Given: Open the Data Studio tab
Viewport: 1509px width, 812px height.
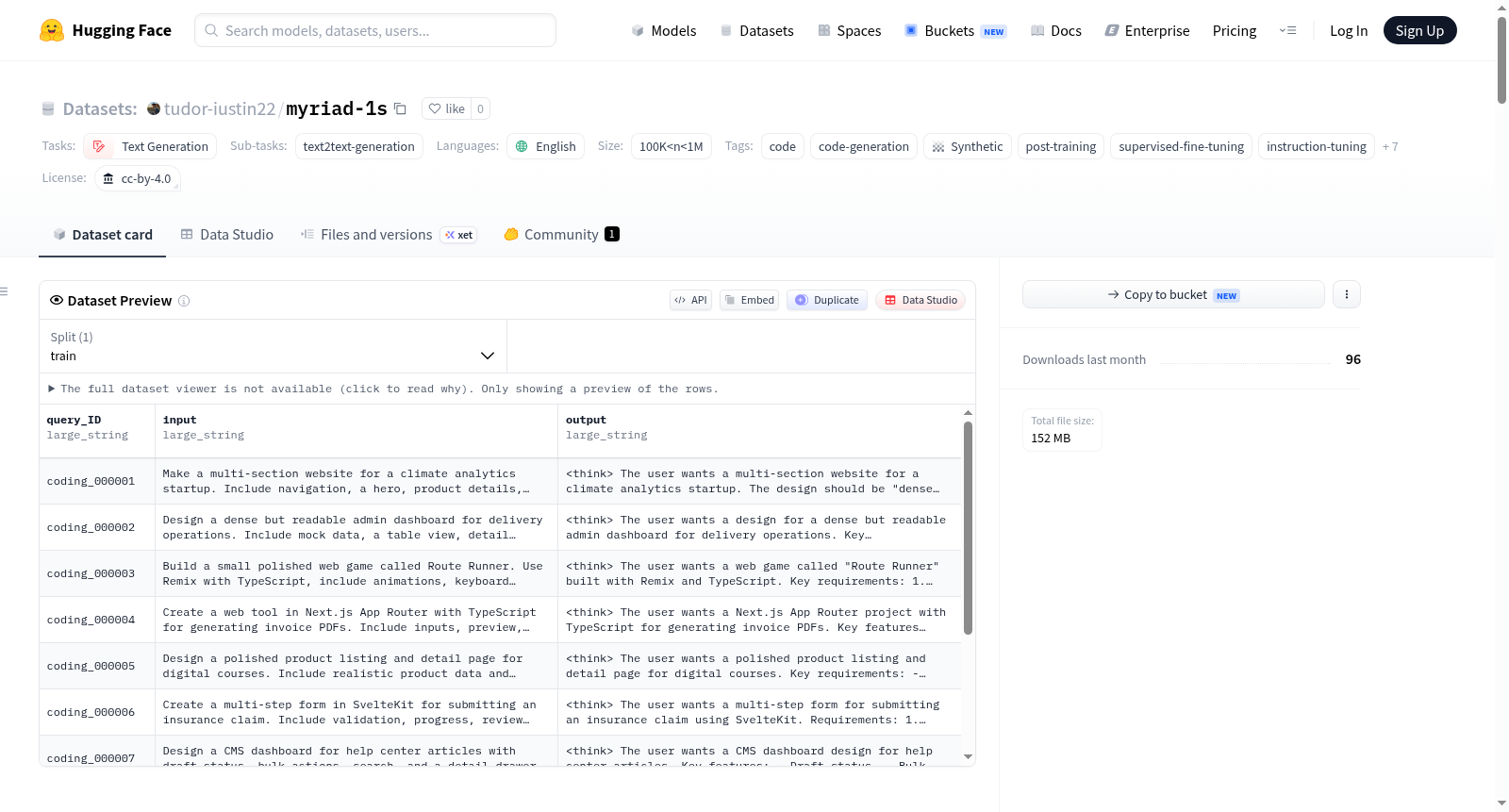Looking at the screenshot, I should pyautogui.click(x=227, y=235).
